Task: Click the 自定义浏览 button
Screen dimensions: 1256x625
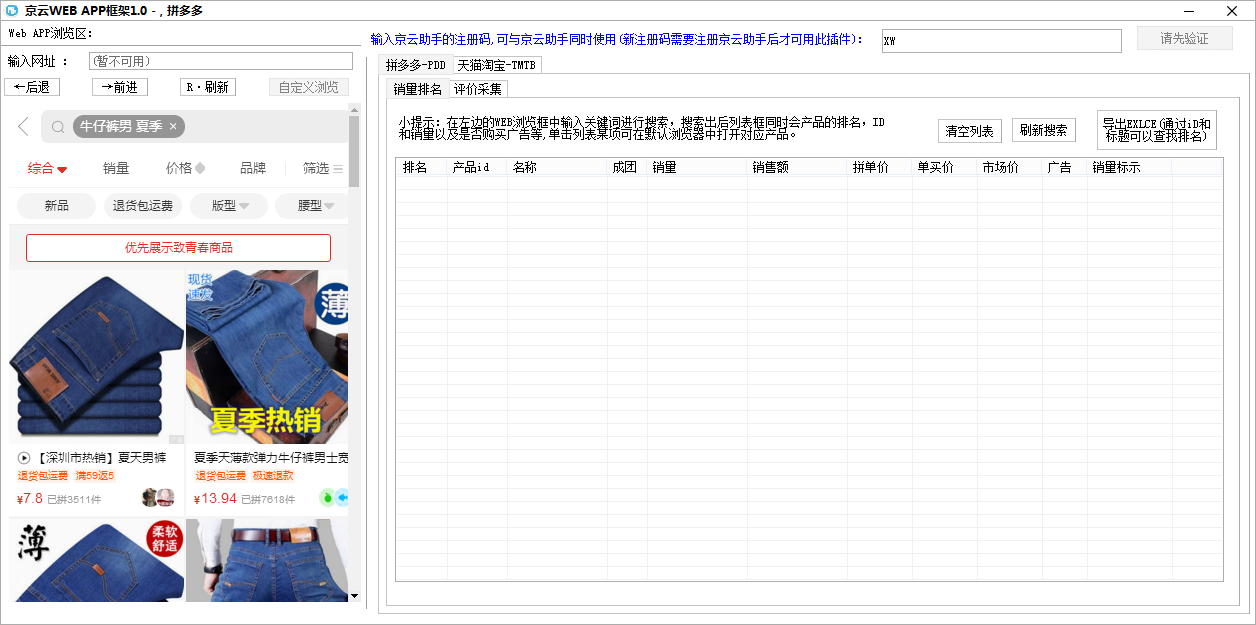Action: [x=309, y=87]
